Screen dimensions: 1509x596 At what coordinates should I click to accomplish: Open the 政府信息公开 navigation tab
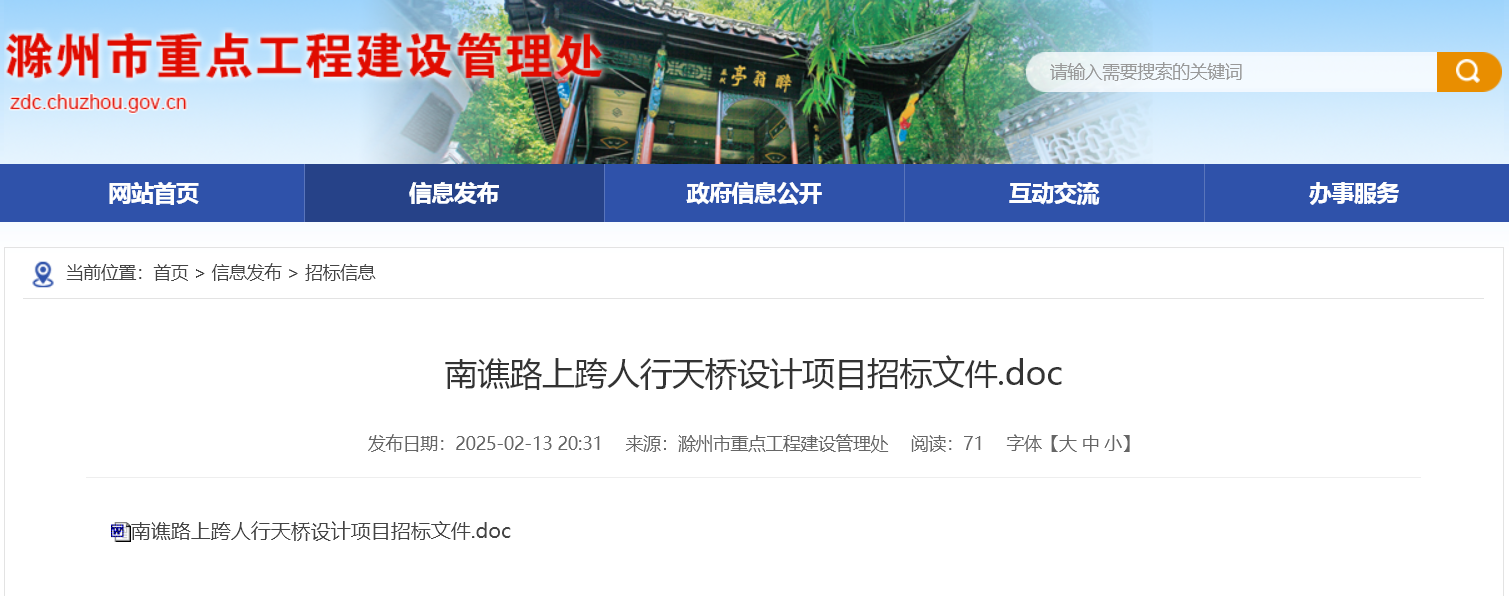tap(754, 193)
